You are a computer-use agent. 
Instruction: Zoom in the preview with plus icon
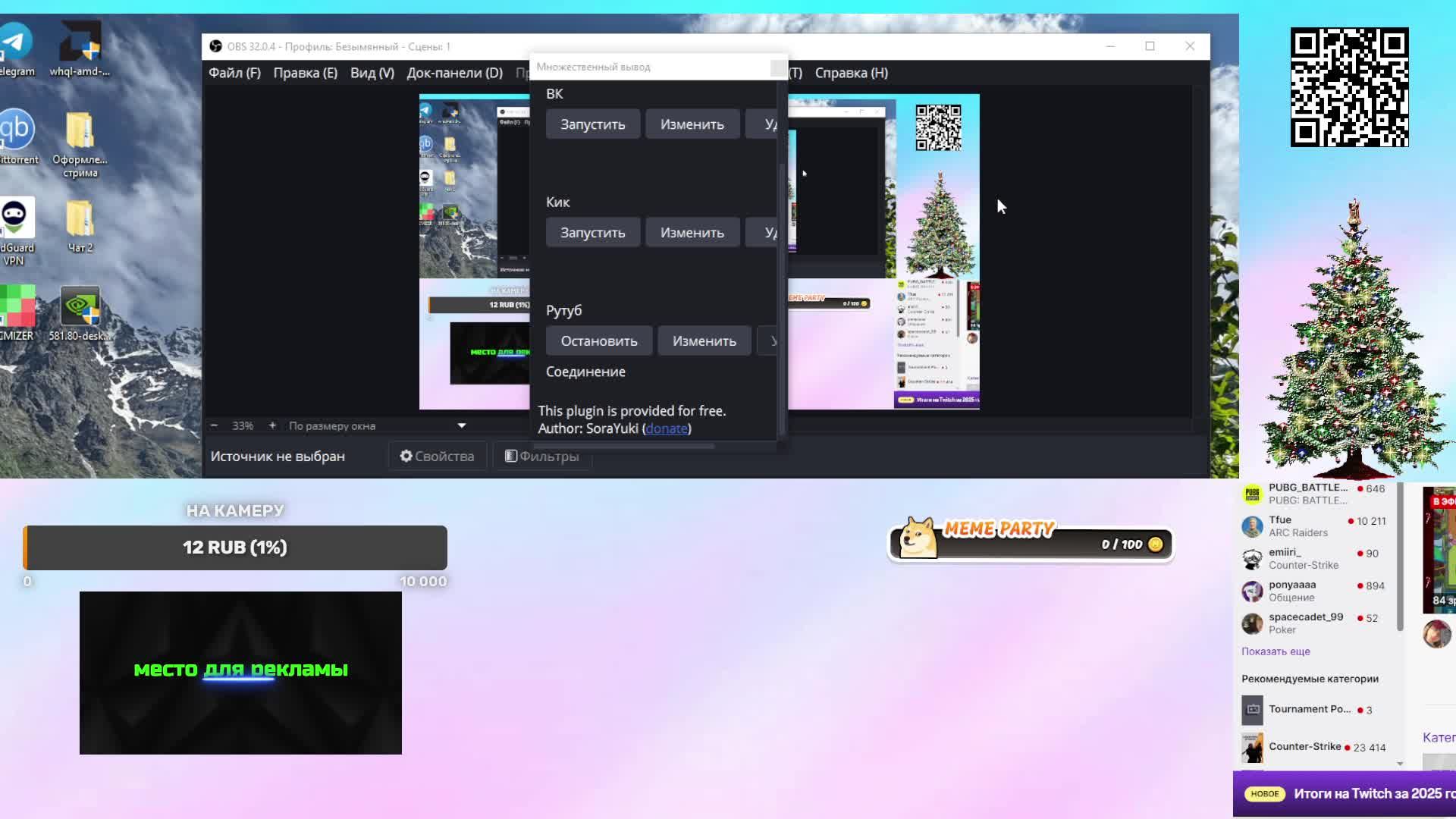click(272, 426)
